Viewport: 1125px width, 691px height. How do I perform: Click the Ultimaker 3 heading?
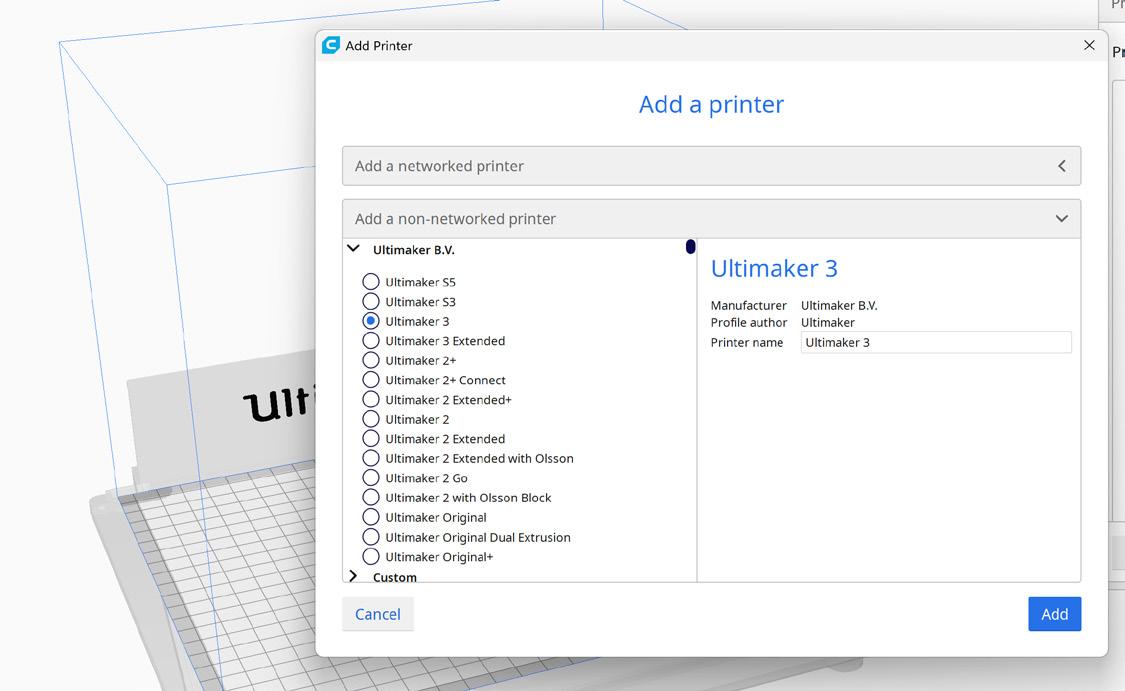[x=774, y=268]
